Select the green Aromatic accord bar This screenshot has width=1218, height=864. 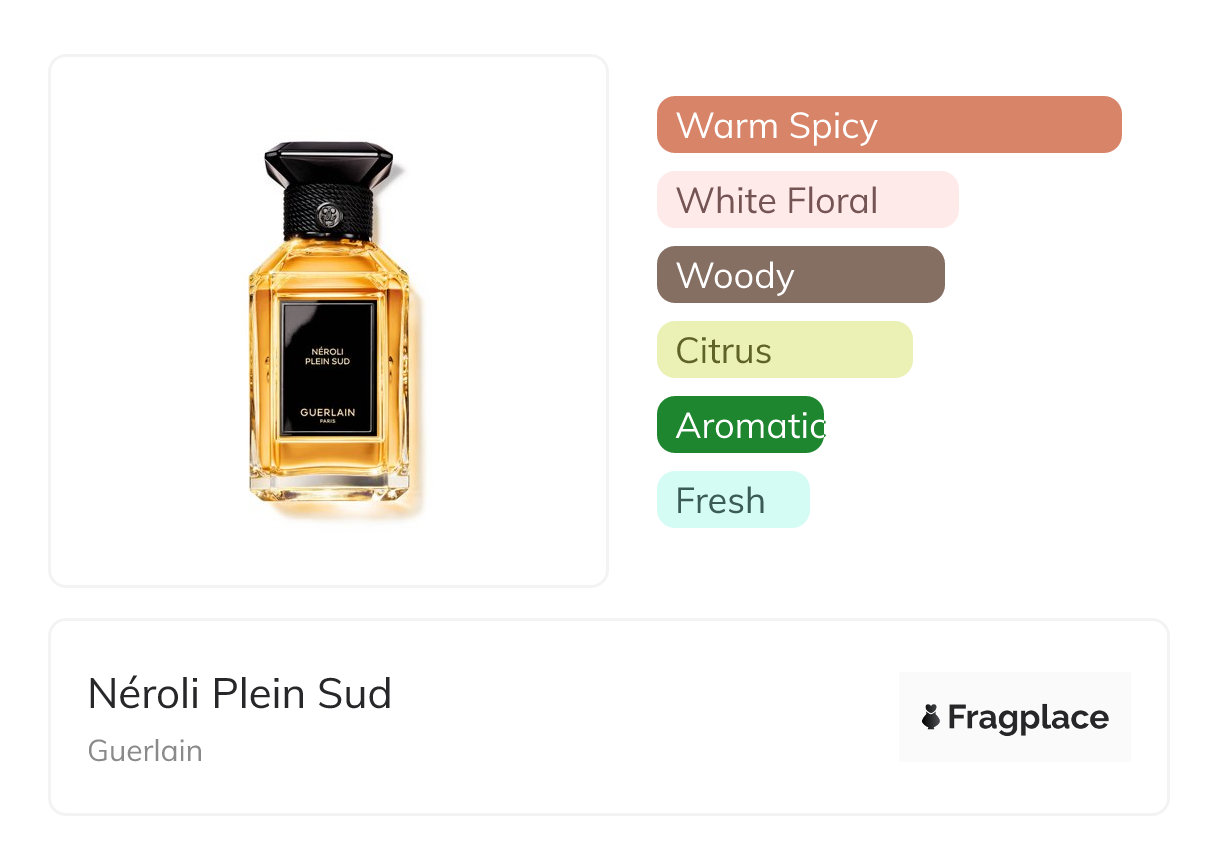point(740,425)
